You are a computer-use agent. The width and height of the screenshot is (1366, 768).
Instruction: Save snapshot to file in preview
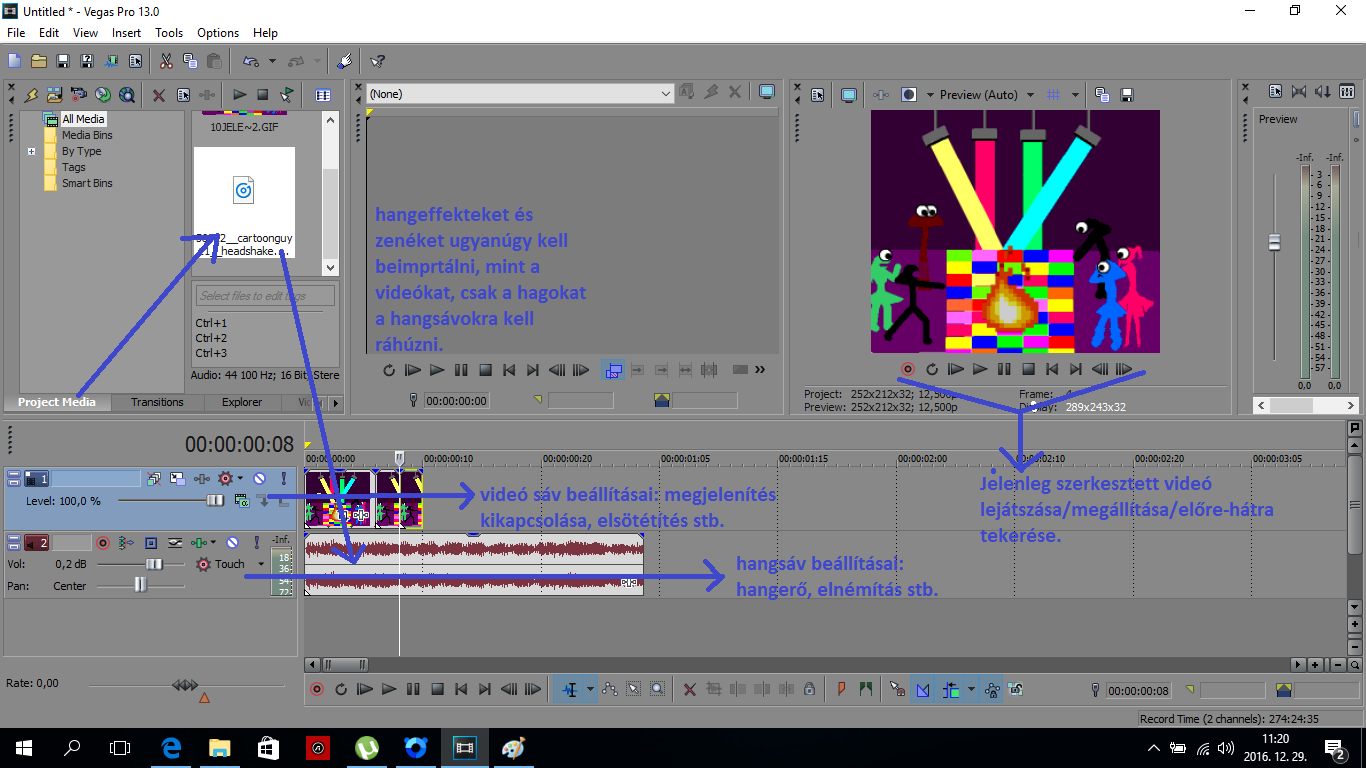click(1127, 95)
